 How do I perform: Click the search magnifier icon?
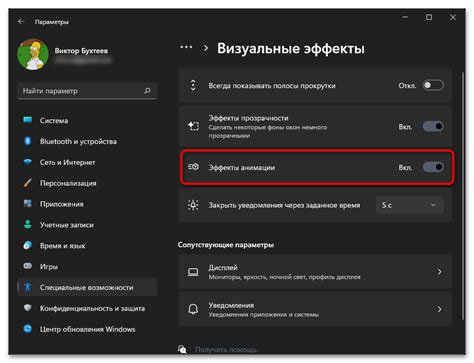tap(147, 91)
